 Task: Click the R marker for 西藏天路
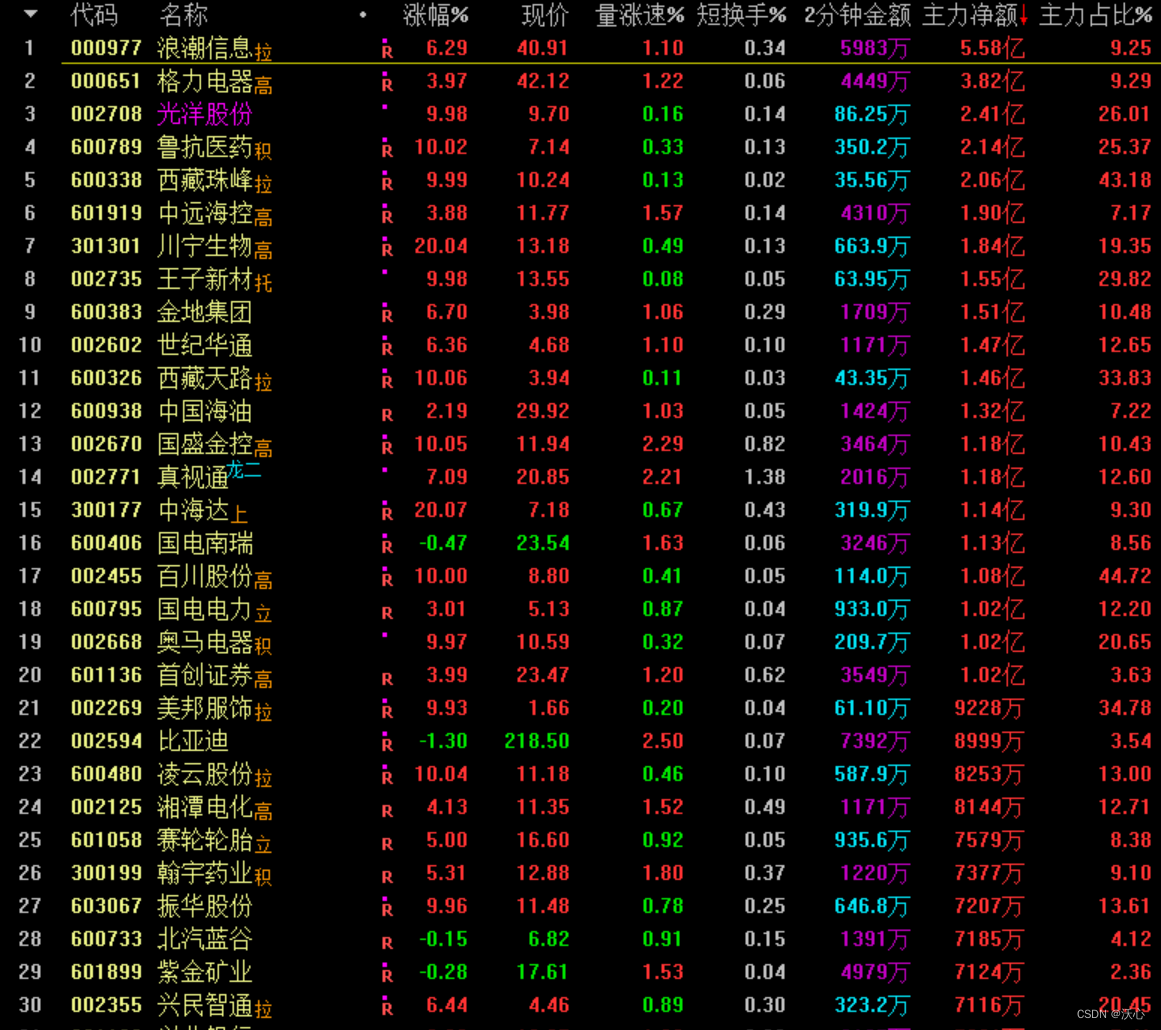(x=387, y=380)
